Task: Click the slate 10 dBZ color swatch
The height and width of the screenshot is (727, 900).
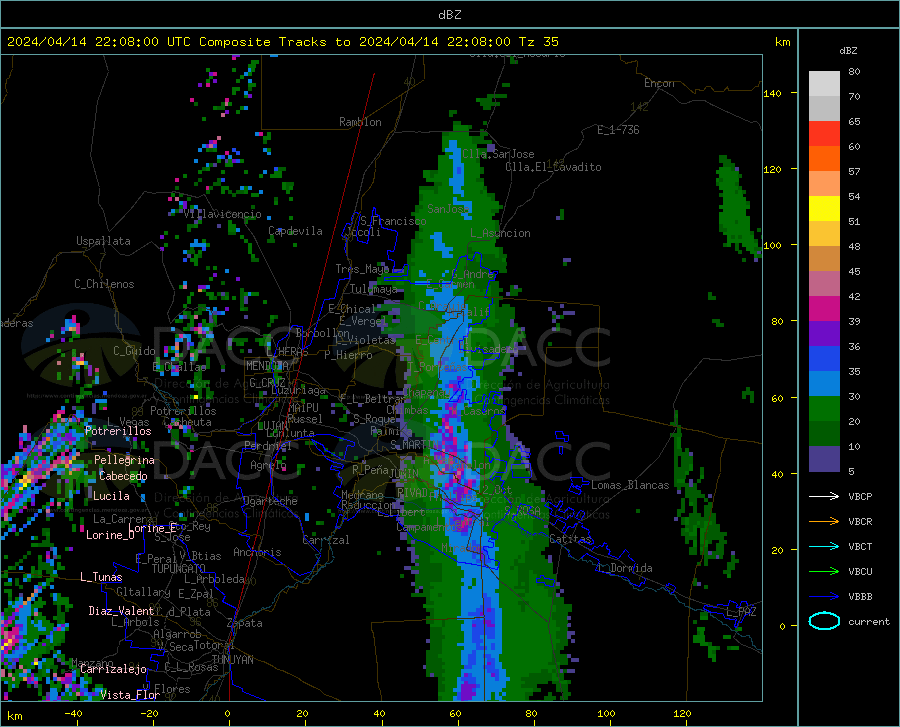Action: coord(824,459)
